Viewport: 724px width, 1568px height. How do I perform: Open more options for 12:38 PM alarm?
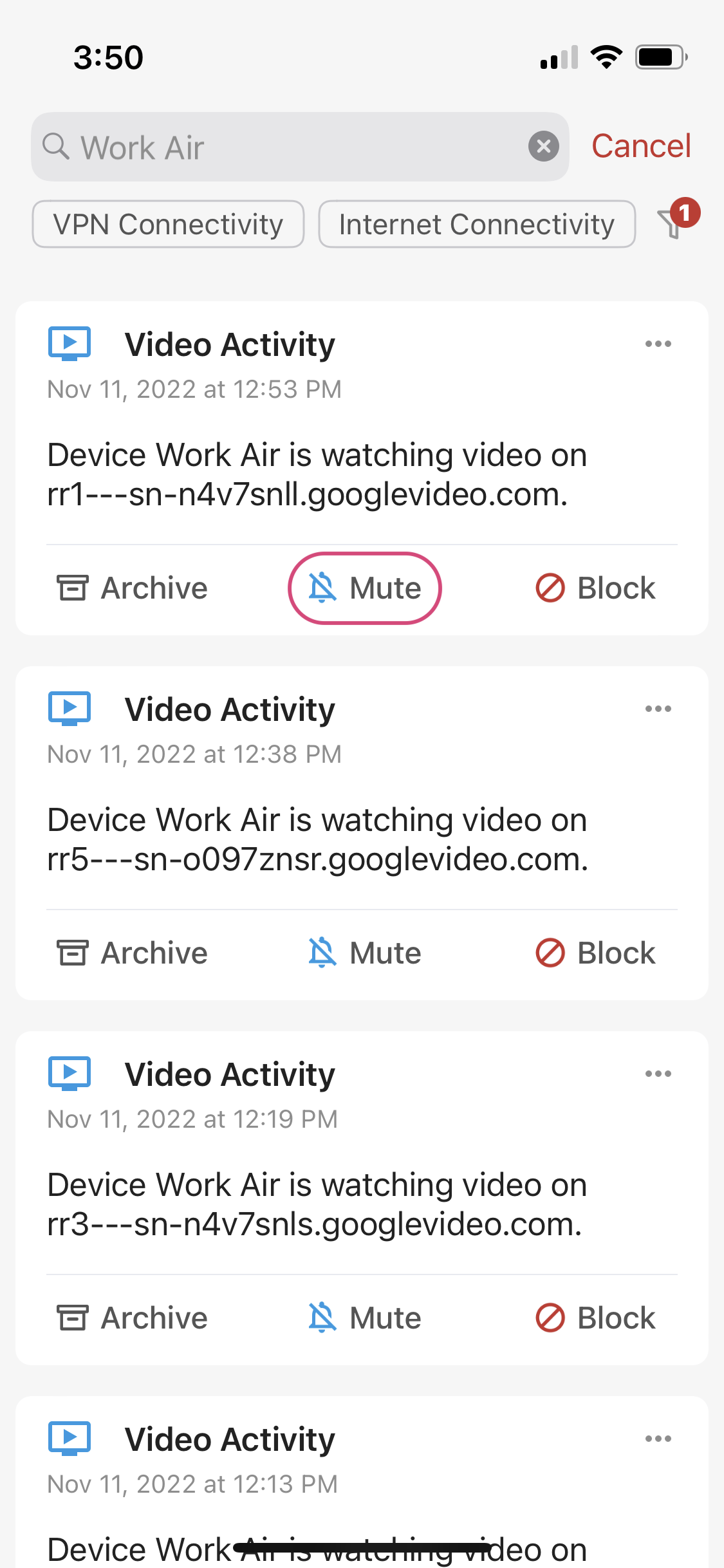click(x=658, y=709)
